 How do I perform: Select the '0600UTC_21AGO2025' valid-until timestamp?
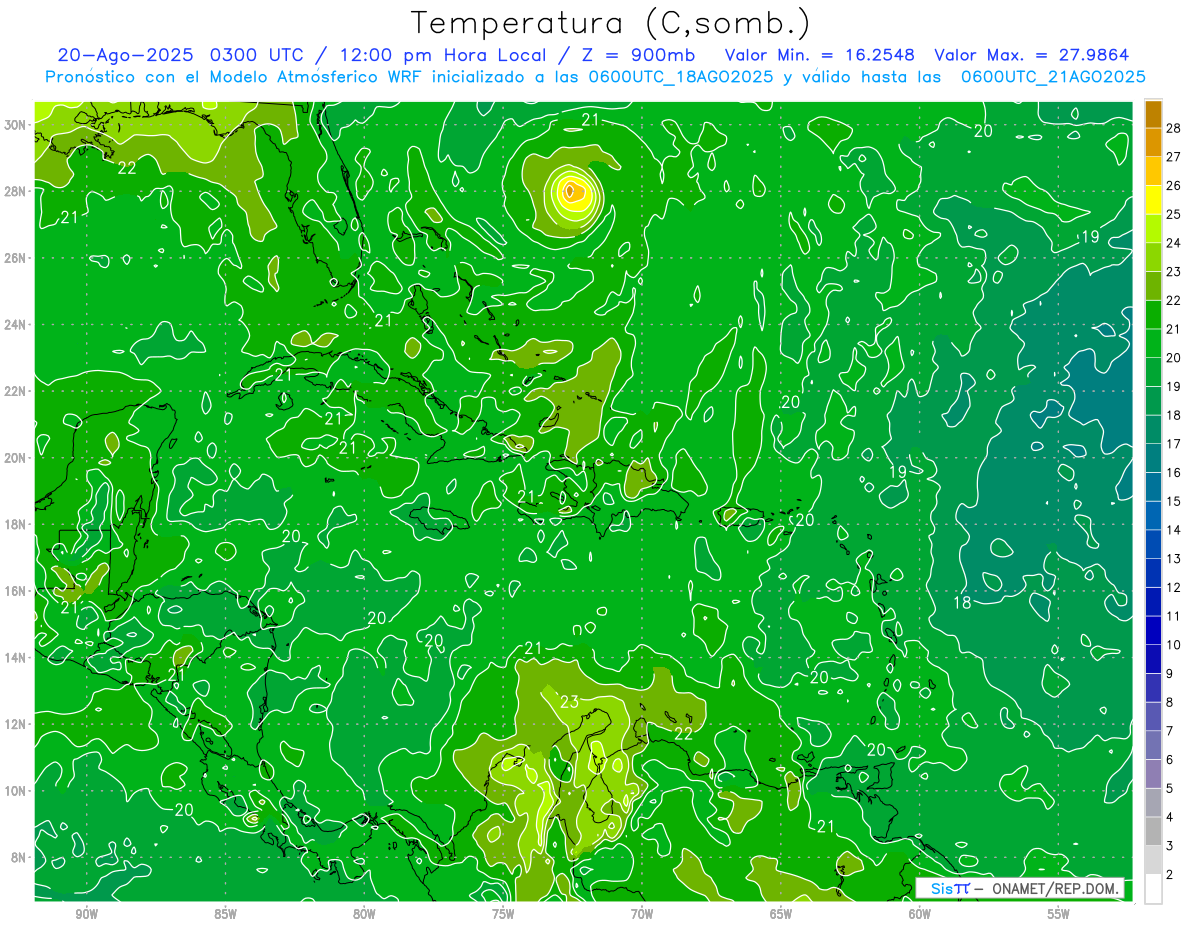point(1053,76)
